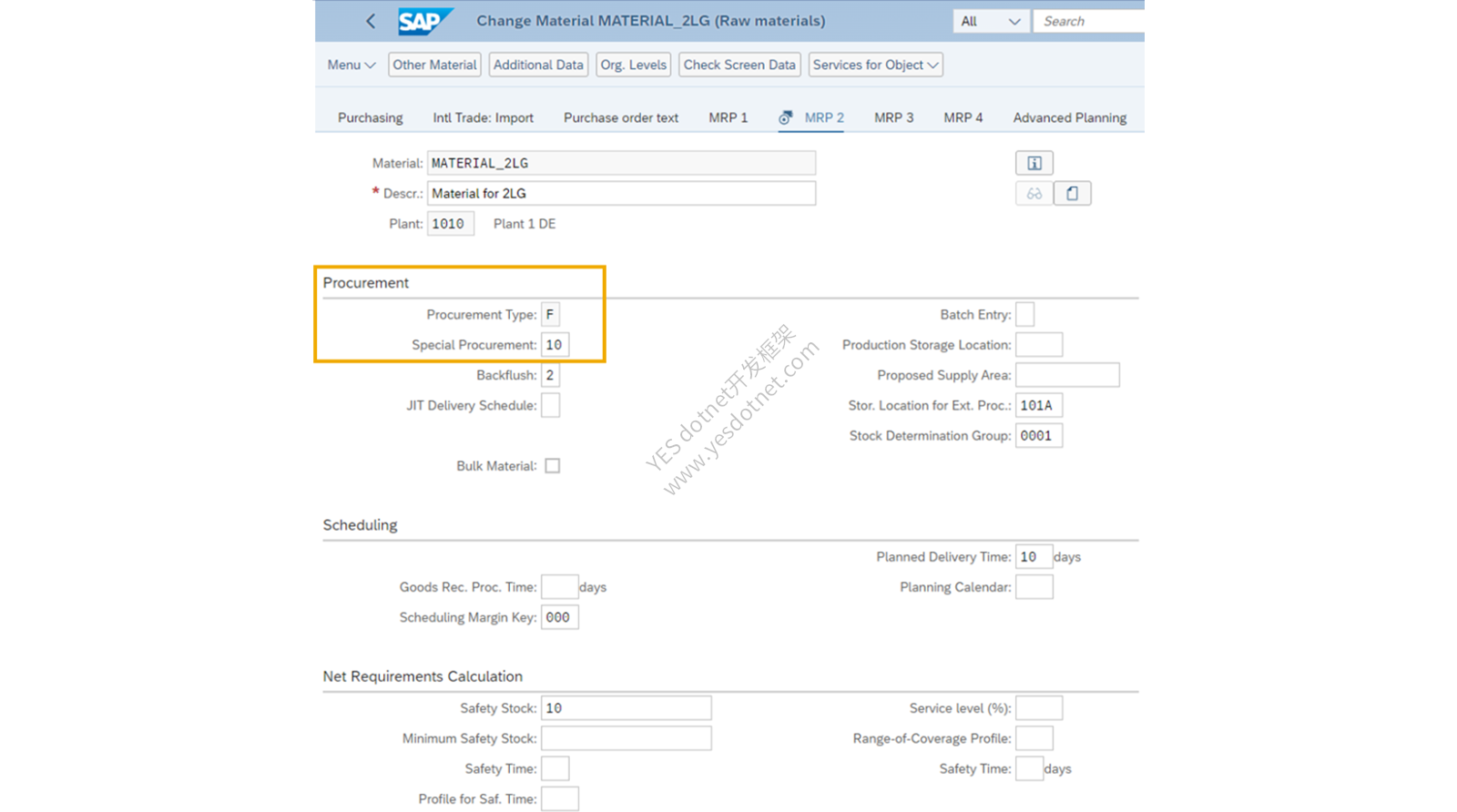Click the Plant 1 DE text
This screenshot has height=812, width=1457.
tap(525, 224)
